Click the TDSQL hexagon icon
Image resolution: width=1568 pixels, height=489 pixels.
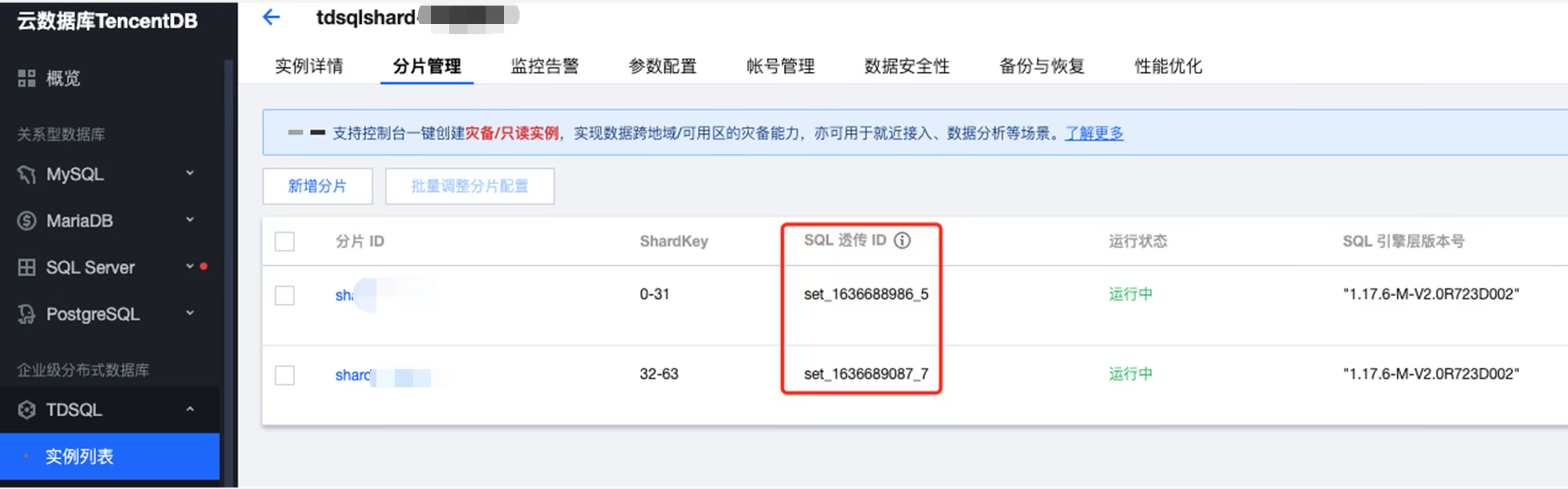pos(26,410)
